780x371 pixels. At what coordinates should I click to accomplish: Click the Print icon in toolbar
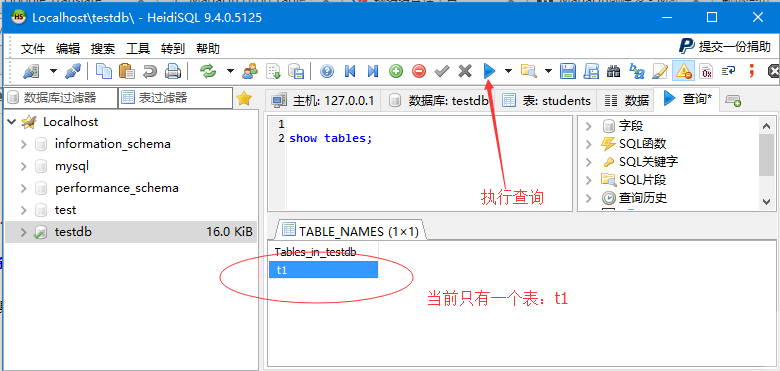(173, 71)
